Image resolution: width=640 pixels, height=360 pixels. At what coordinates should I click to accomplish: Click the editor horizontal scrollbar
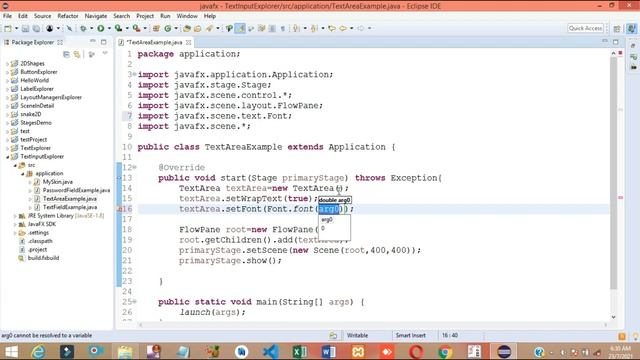(x=373, y=325)
